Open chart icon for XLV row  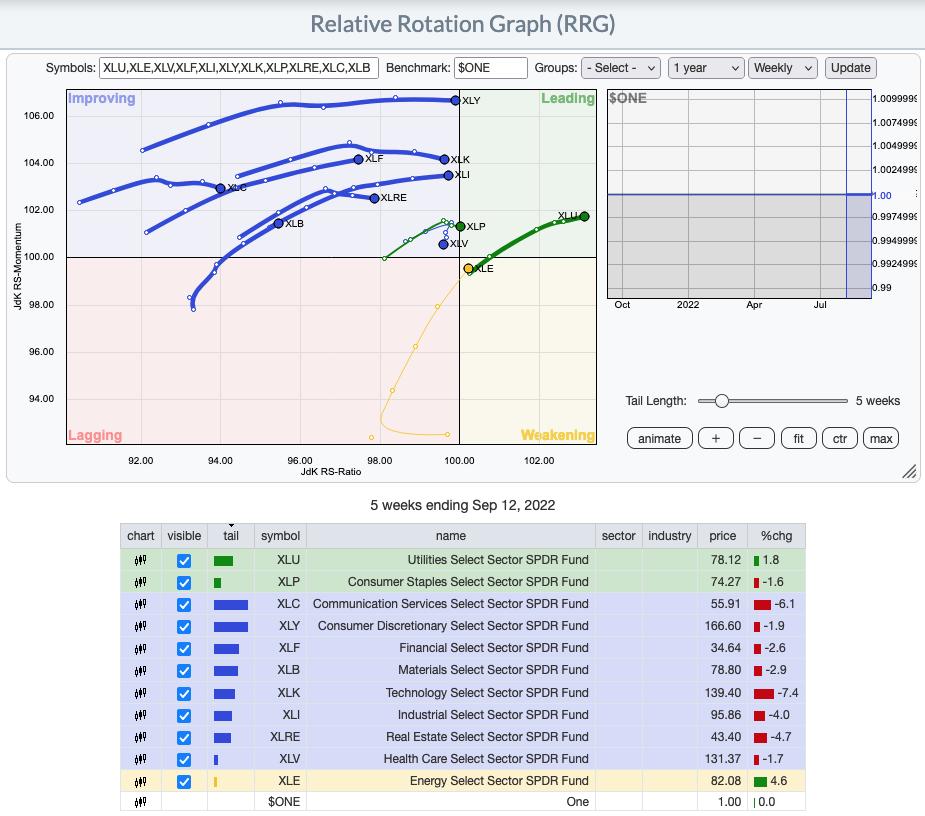click(x=140, y=759)
